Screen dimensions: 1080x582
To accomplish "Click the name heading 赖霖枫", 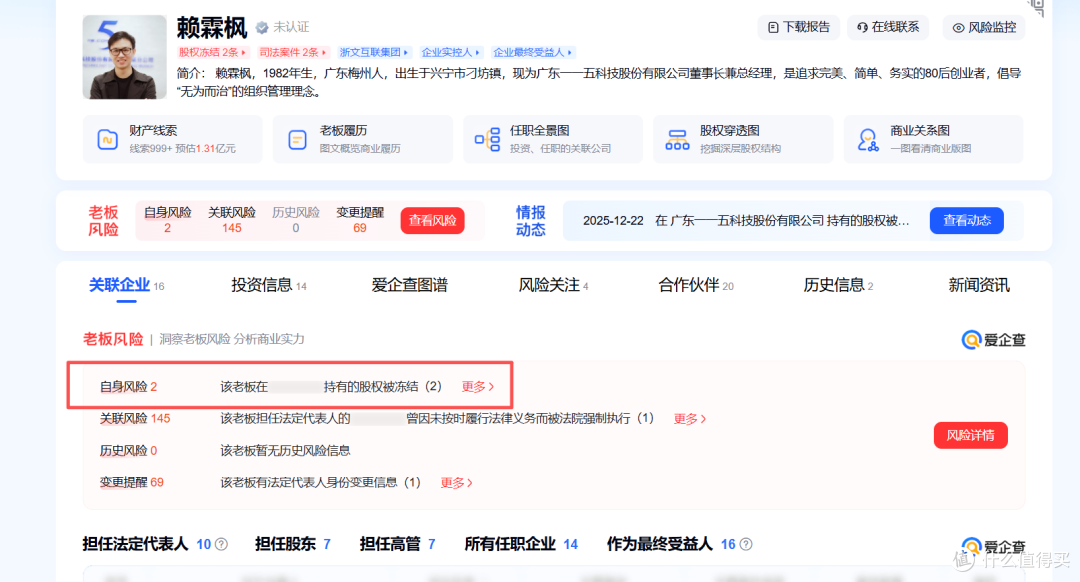I will pos(211,28).
